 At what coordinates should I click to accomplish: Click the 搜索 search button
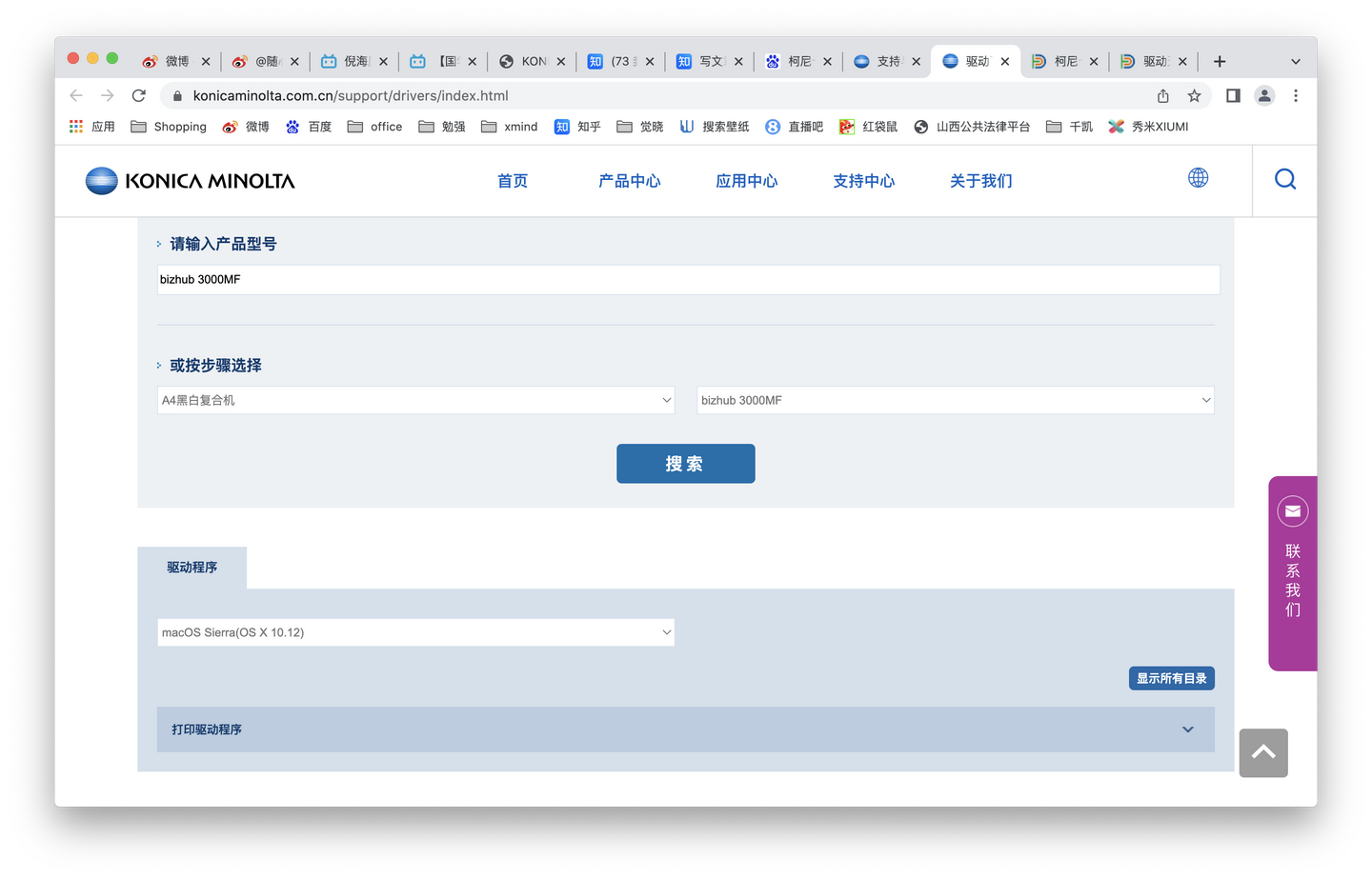pyautogui.click(x=685, y=464)
